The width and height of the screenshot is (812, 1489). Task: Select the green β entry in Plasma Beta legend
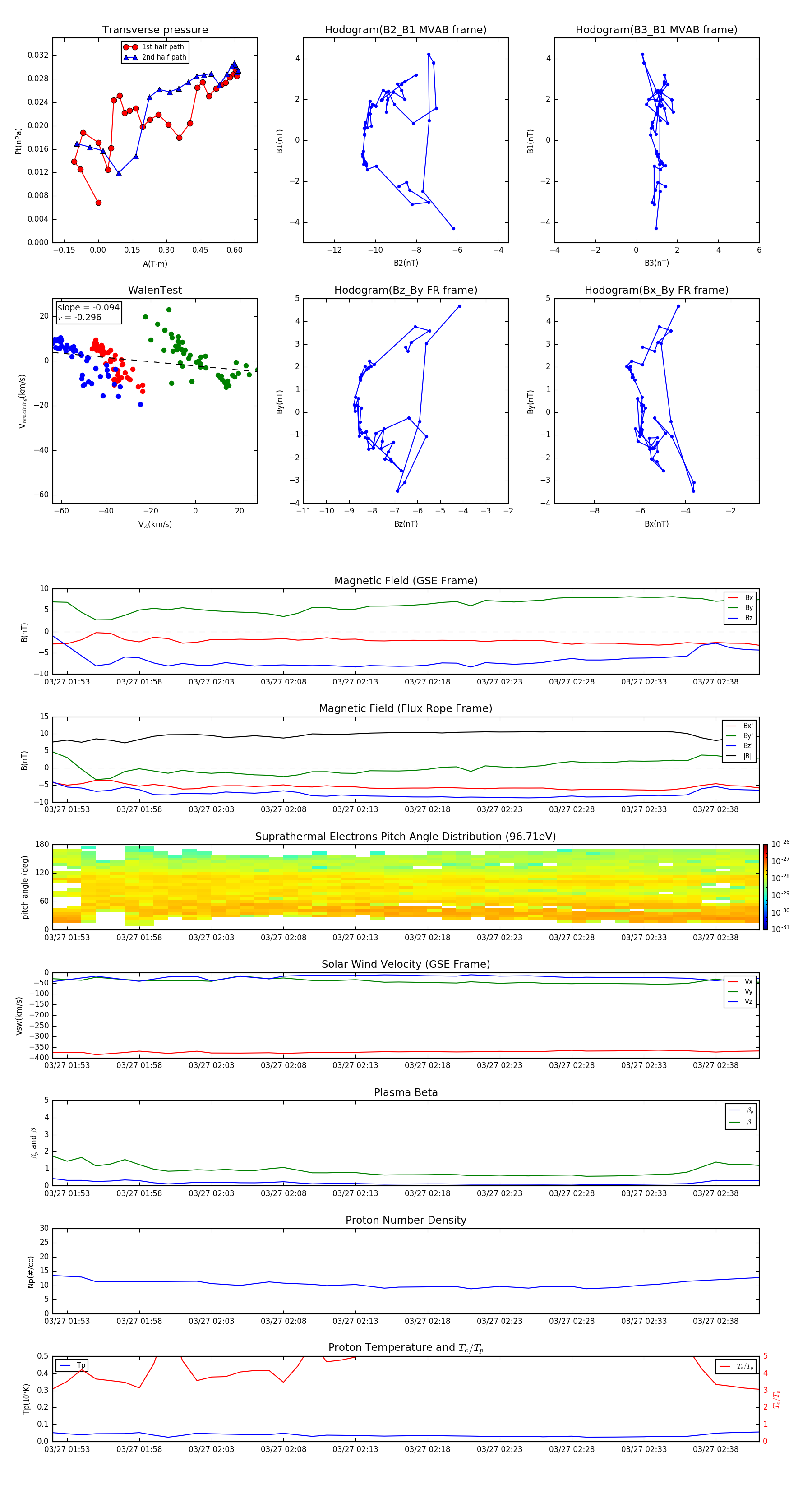coord(741,1122)
